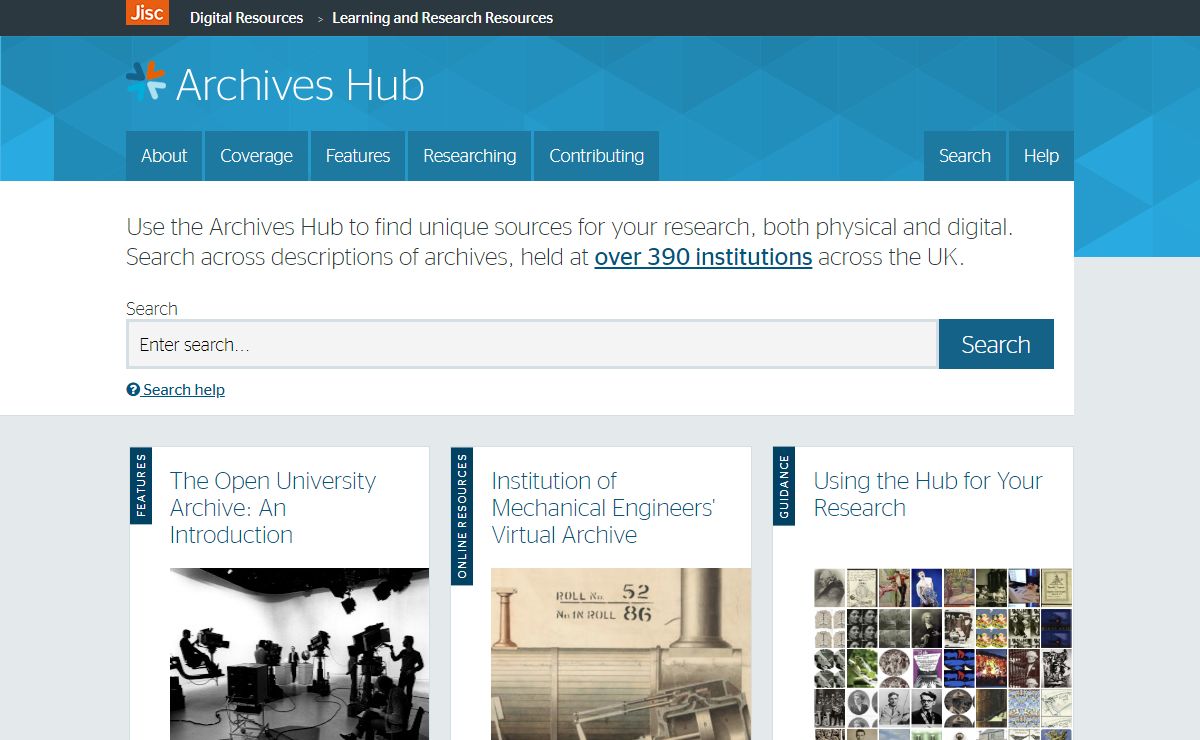Click the Search help question mark icon
1200x740 pixels.
[x=133, y=390]
